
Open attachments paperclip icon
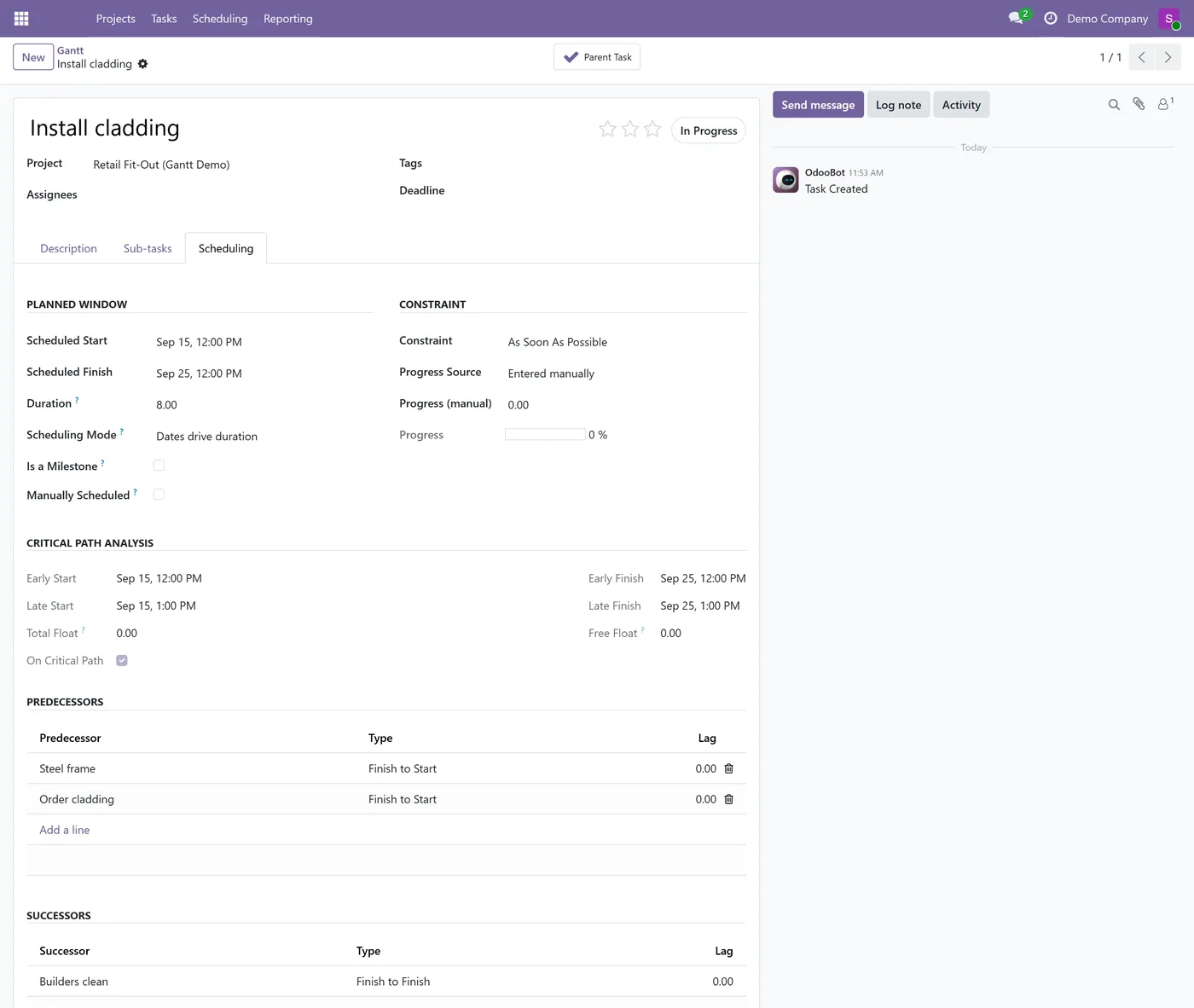1139,104
